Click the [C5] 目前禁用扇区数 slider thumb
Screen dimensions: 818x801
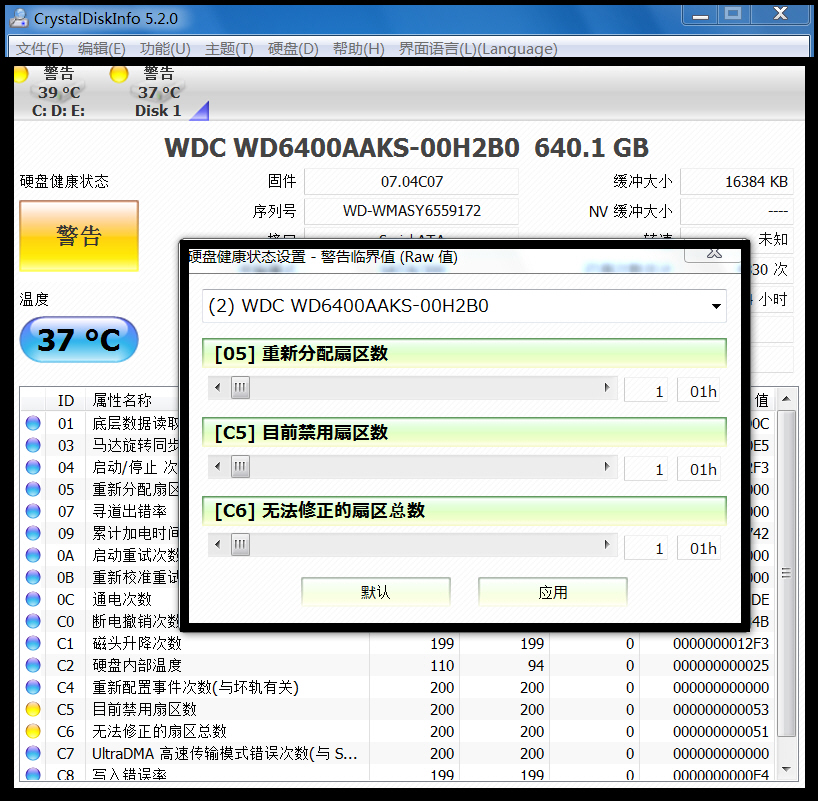240,467
